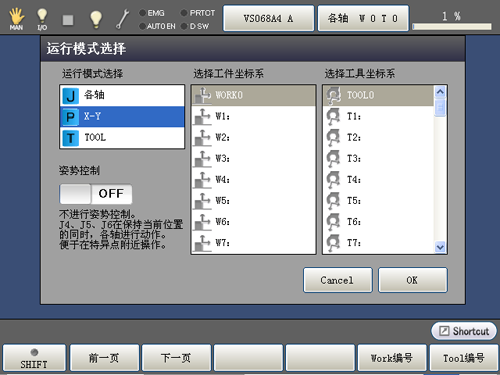Viewport: 500px width, 375px height.
Task: Click the robot tool icon beside TOOL0
Action: coord(333,95)
